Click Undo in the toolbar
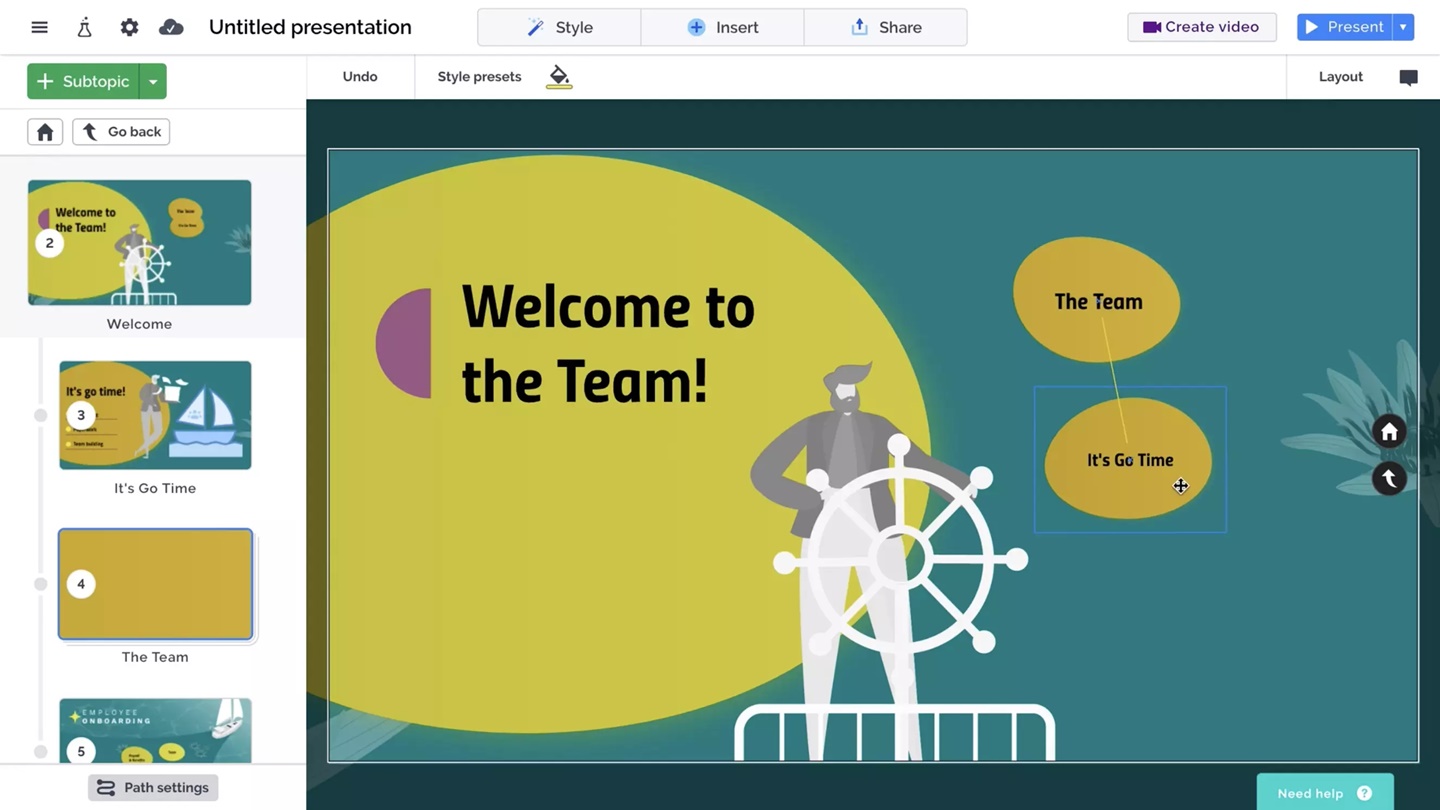Screen dimensions: 1440x810 click(x=360, y=76)
